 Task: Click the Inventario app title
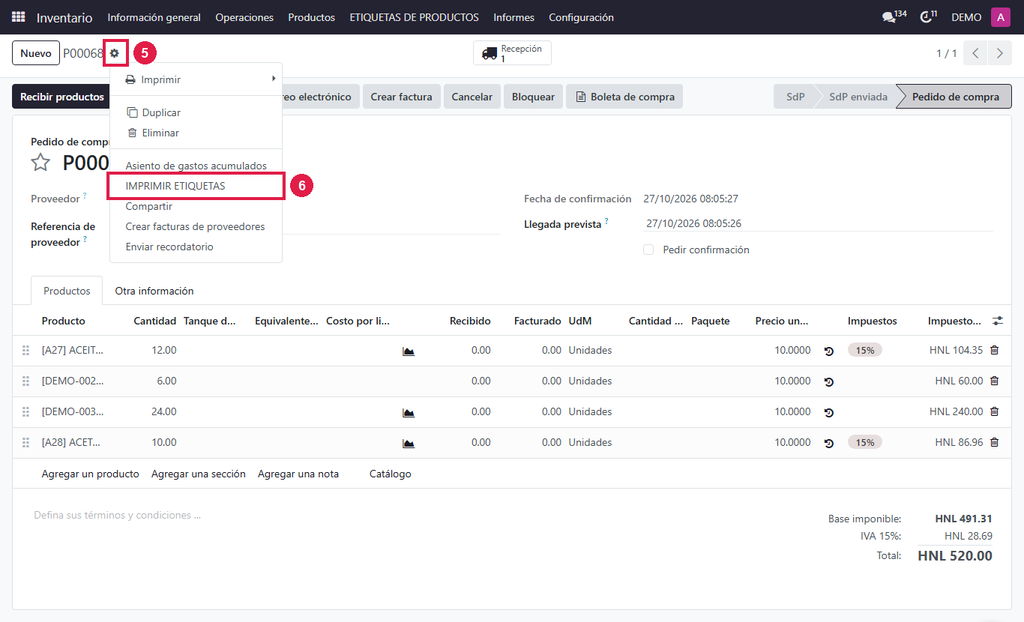(x=64, y=18)
